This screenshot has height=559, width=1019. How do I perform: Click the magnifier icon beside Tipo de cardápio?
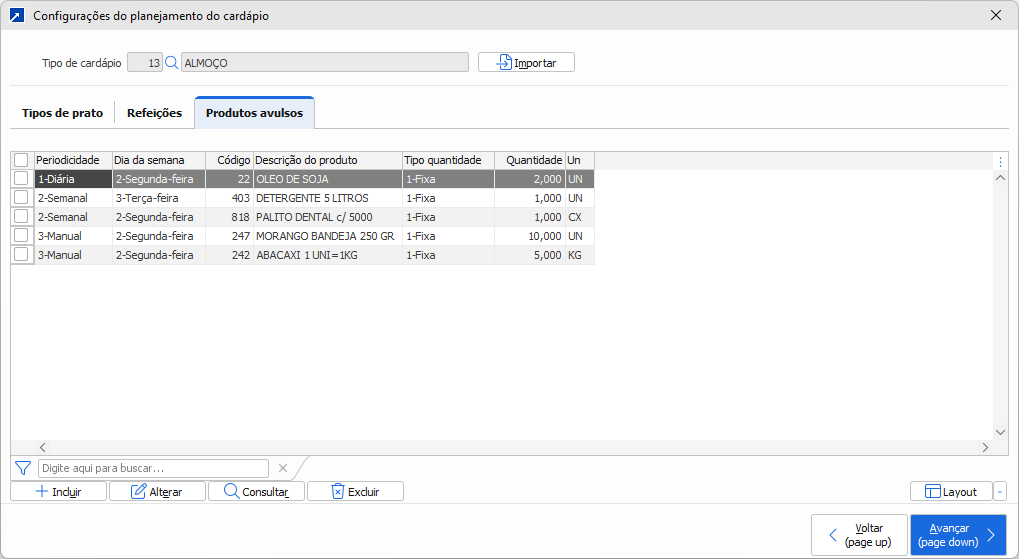(171, 63)
